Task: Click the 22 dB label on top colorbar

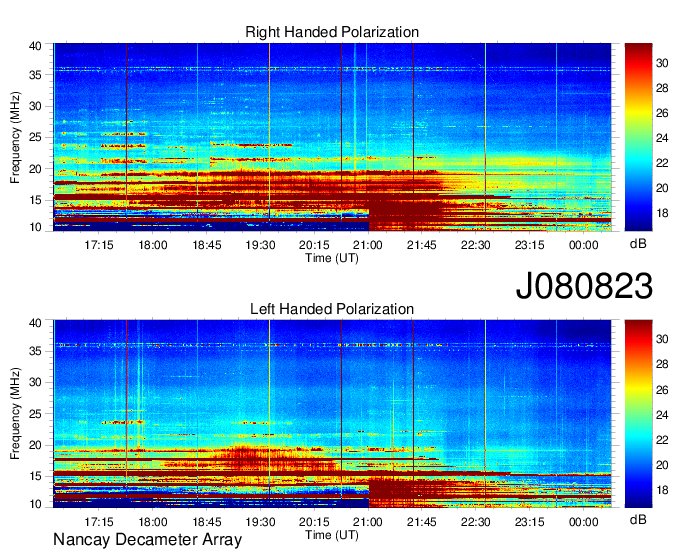Action: coord(662,163)
